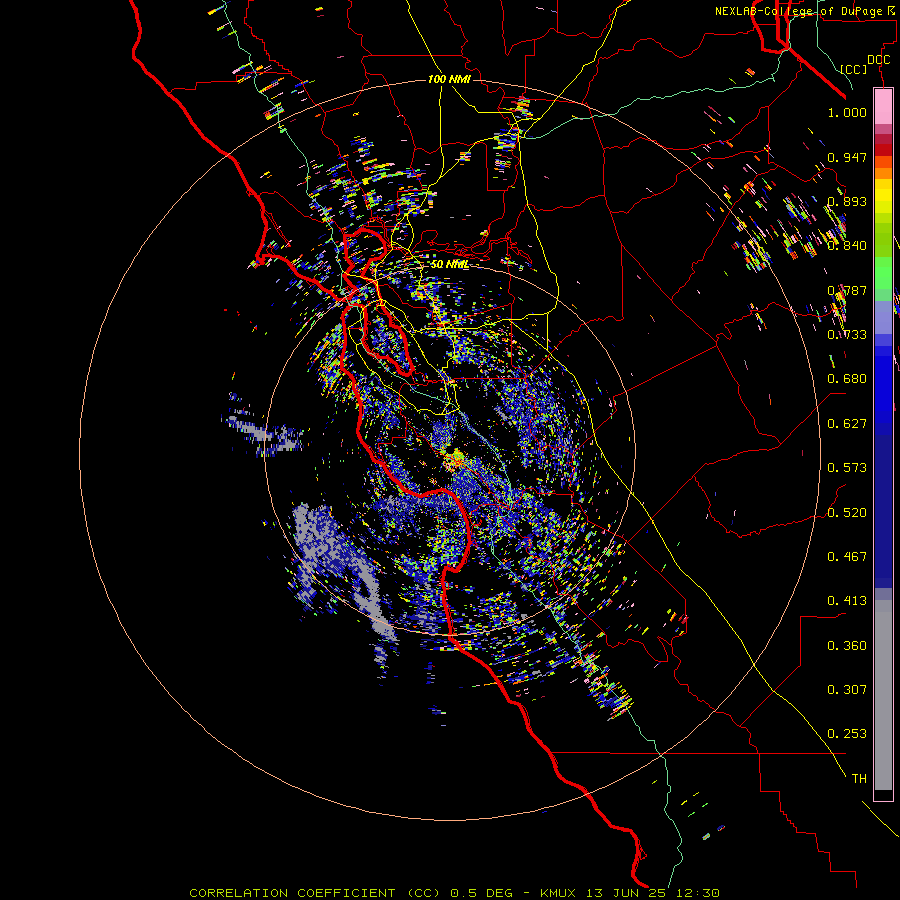Click the DCC label above the color scale
The image size is (900, 900).
pyautogui.click(x=878, y=60)
